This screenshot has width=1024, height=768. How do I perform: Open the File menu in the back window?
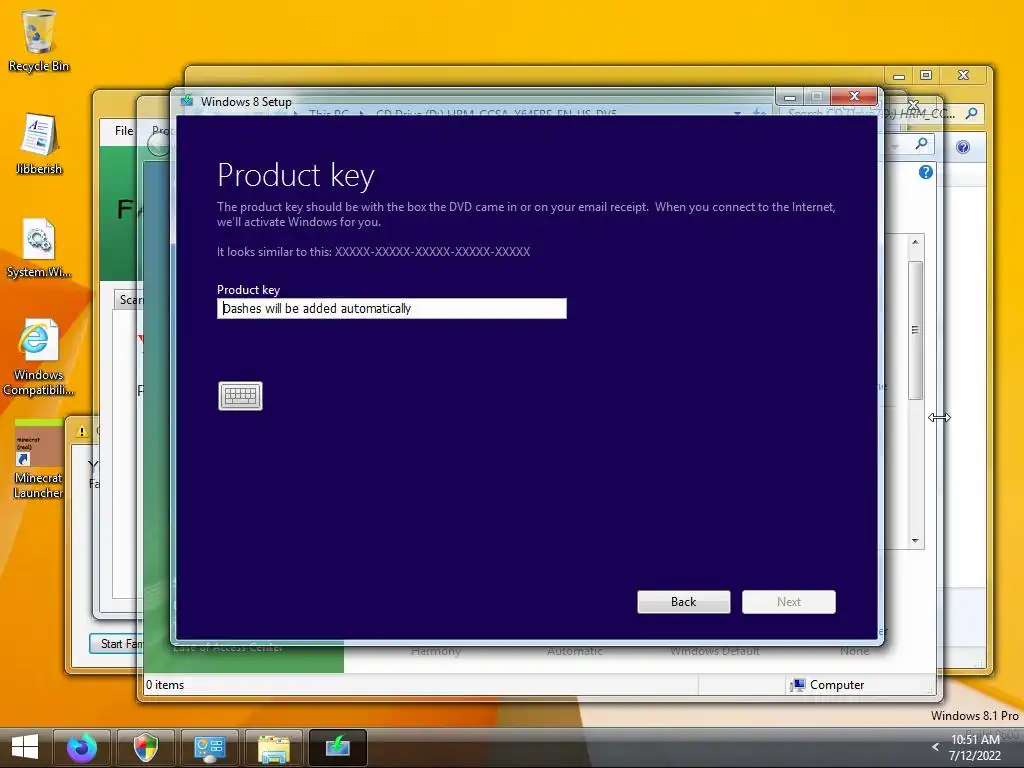[123, 131]
